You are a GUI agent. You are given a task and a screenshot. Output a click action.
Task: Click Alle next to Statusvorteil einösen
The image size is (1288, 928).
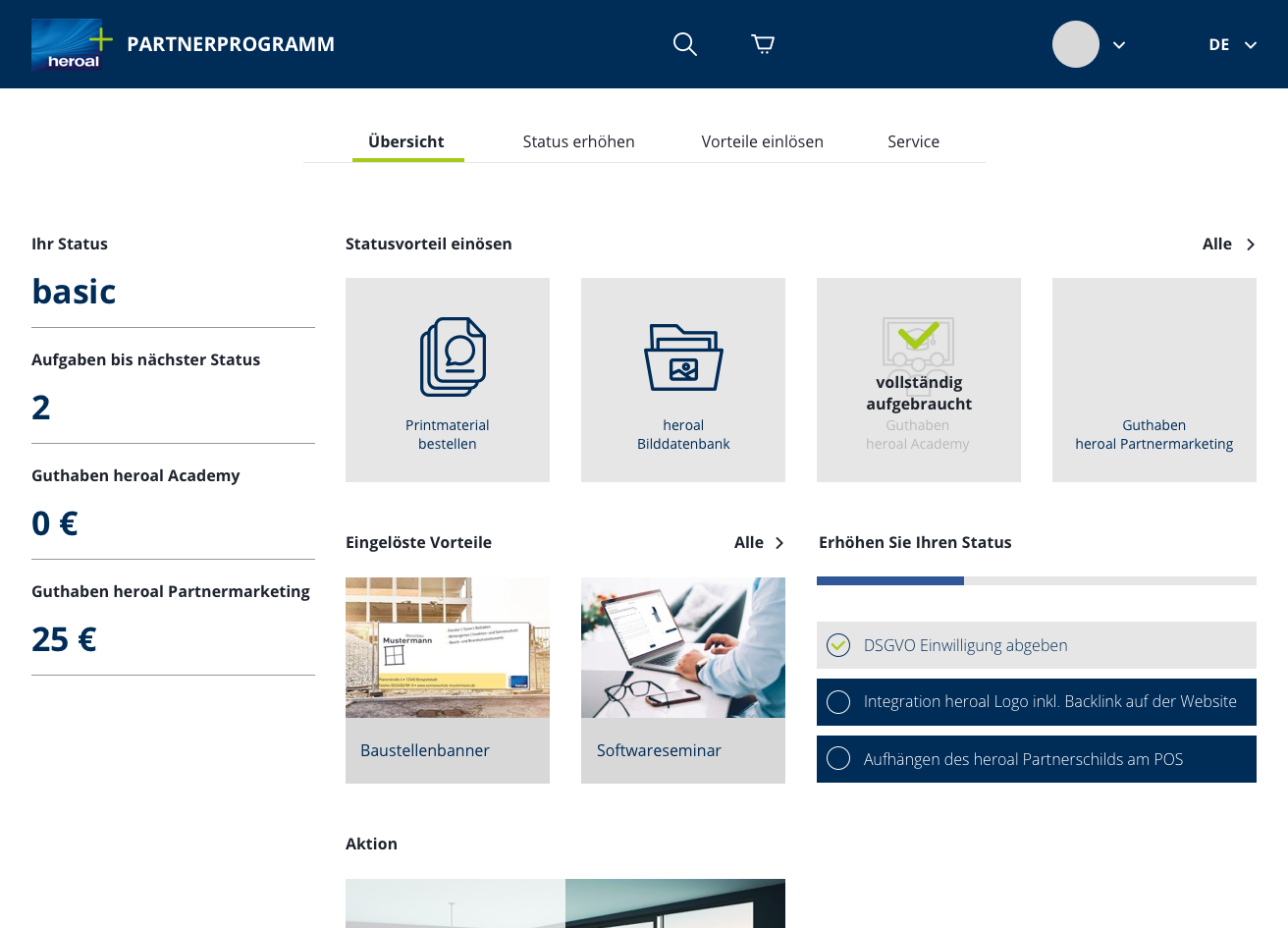click(x=1217, y=244)
